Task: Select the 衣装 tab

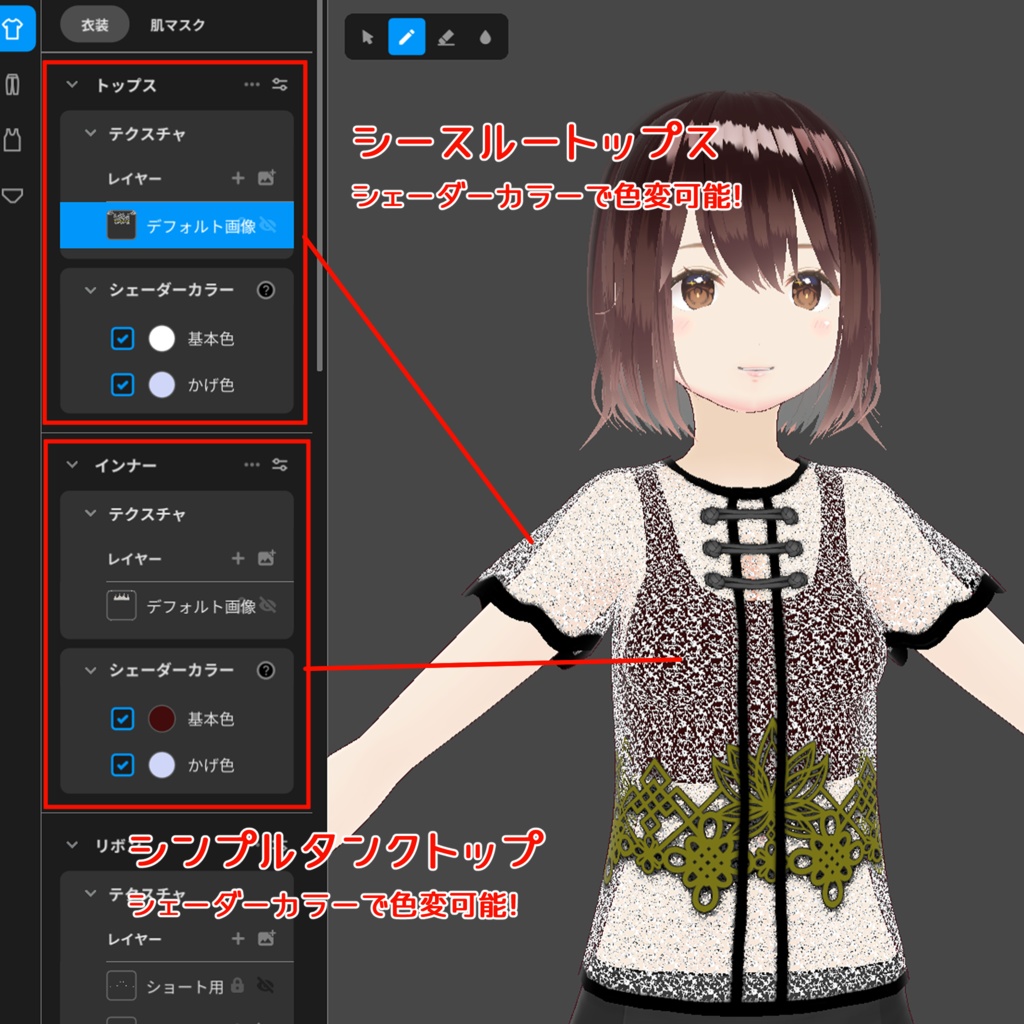Action: (x=94, y=25)
